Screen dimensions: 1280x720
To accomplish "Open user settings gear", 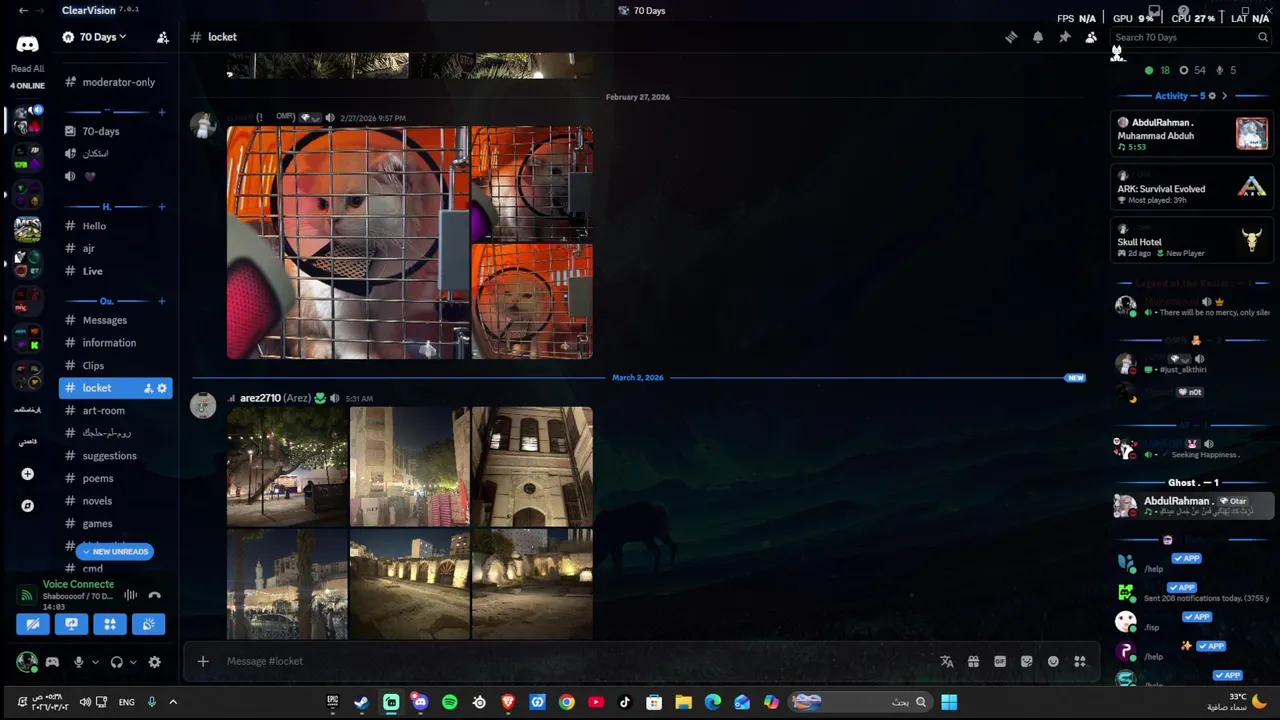I will (x=154, y=662).
